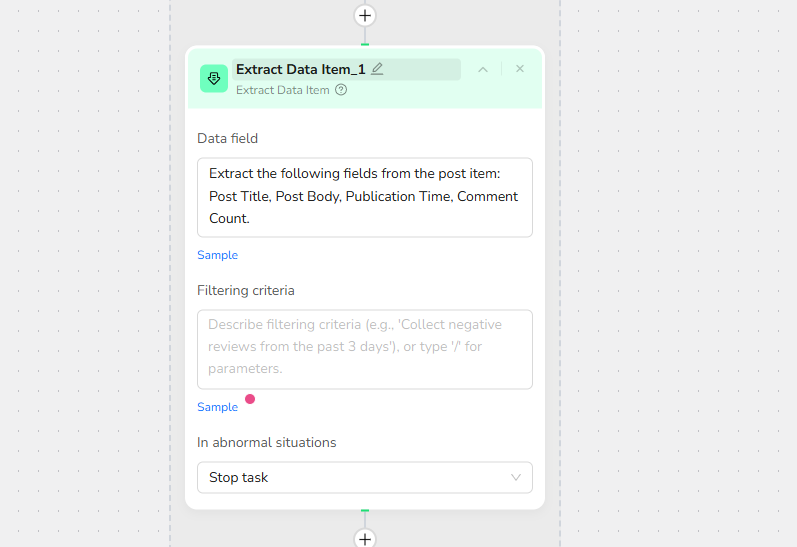Click the In abnormal situations label

pyautogui.click(x=266, y=442)
